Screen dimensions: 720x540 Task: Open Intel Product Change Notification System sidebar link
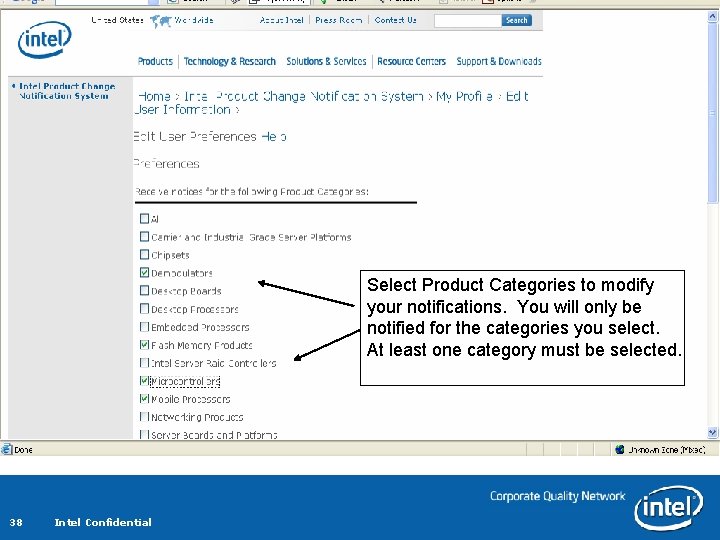tap(66, 91)
